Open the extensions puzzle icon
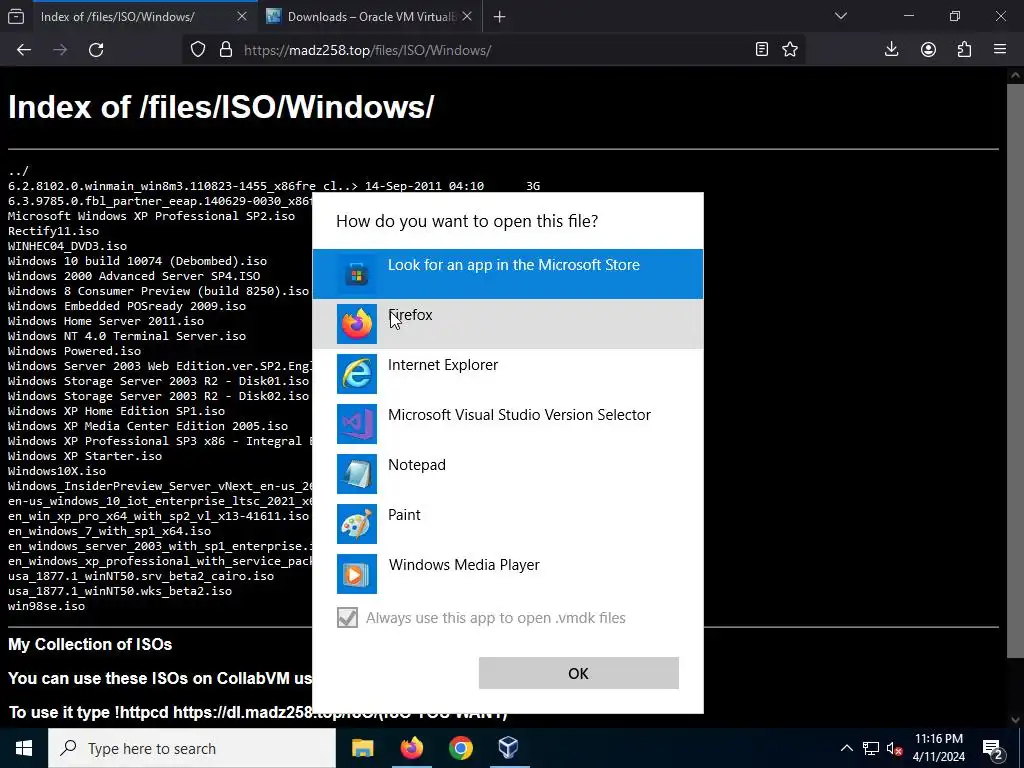1024x768 pixels. [964, 50]
